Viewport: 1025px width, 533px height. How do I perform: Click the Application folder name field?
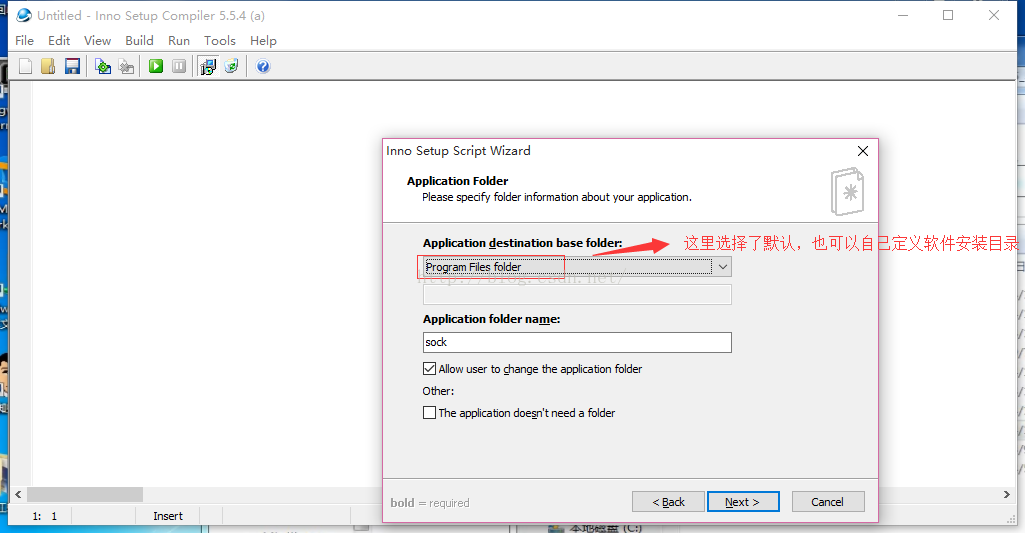click(x=577, y=342)
